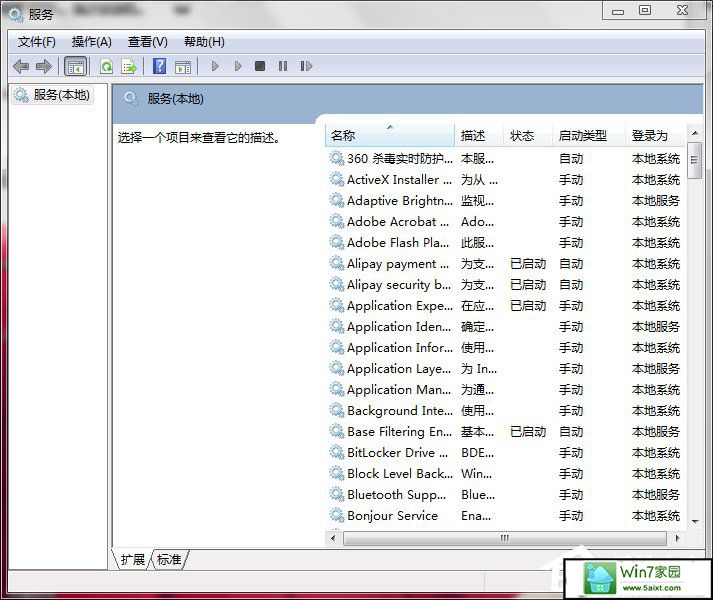Select the Background Intelligent Transfer service
Image resolution: width=713 pixels, height=600 pixels.
pos(505,411)
